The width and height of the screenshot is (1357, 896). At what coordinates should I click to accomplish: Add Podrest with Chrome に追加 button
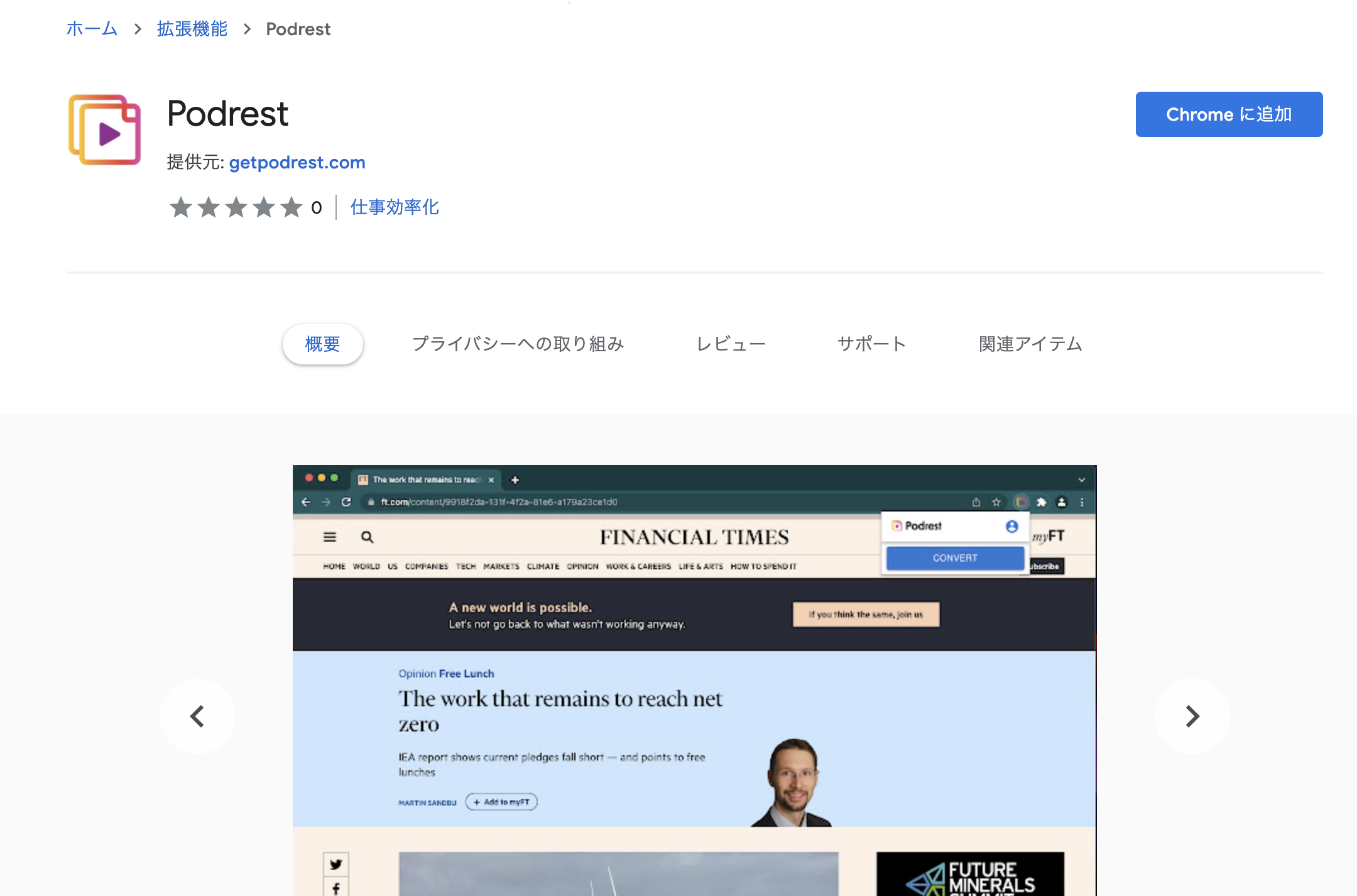coord(1229,114)
